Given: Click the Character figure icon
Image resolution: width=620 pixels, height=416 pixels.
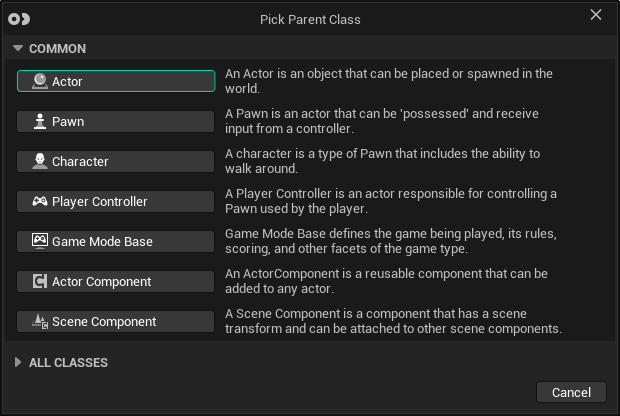Looking at the screenshot, I should pyautogui.click(x=40, y=161).
